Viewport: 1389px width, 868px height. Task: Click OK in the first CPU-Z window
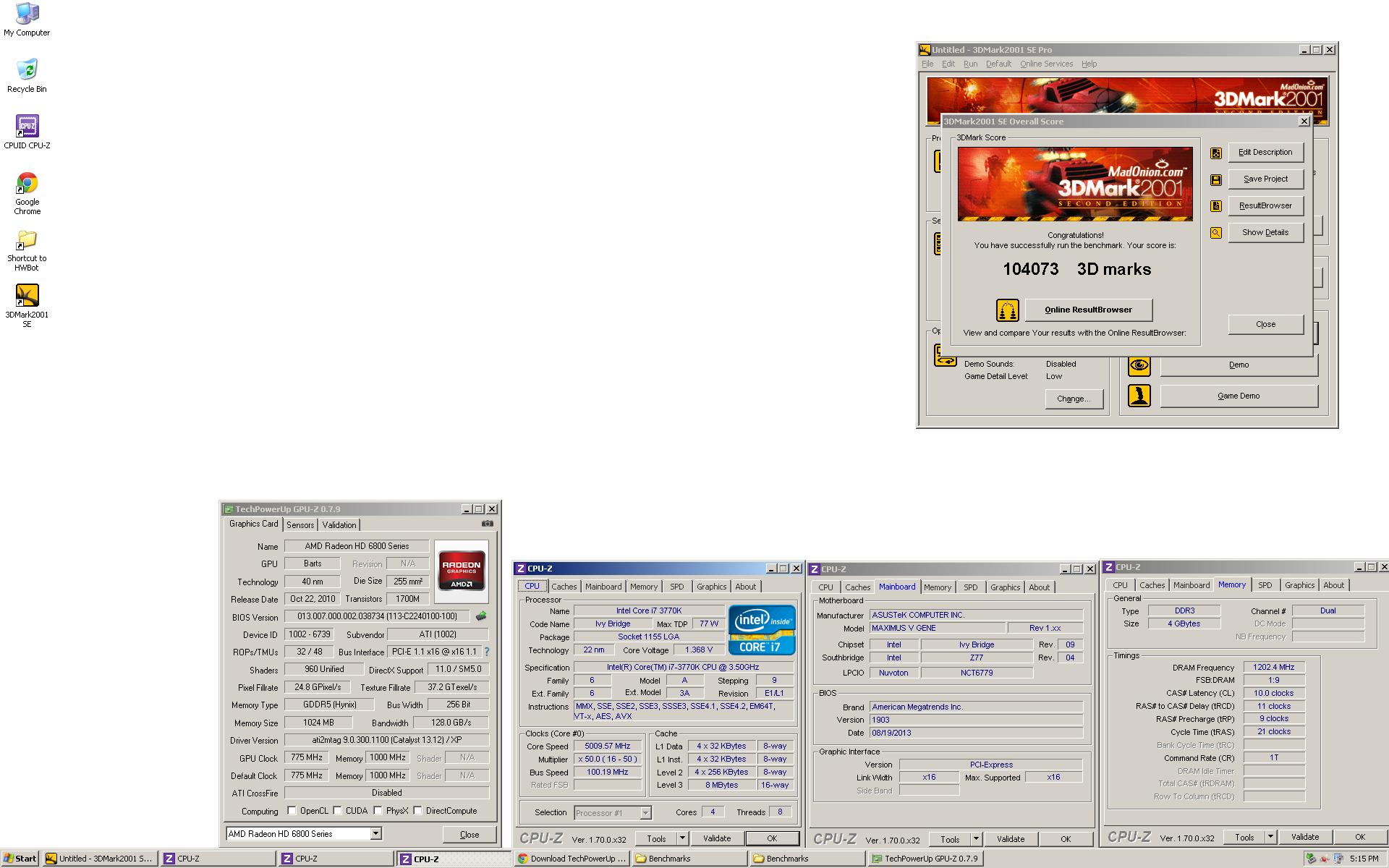point(772,838)
